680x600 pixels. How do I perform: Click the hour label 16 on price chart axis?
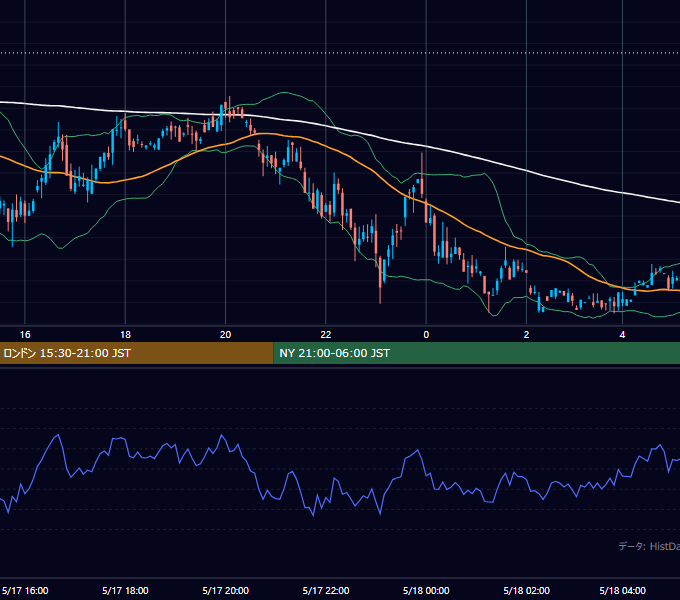click(x=25, y=334)
